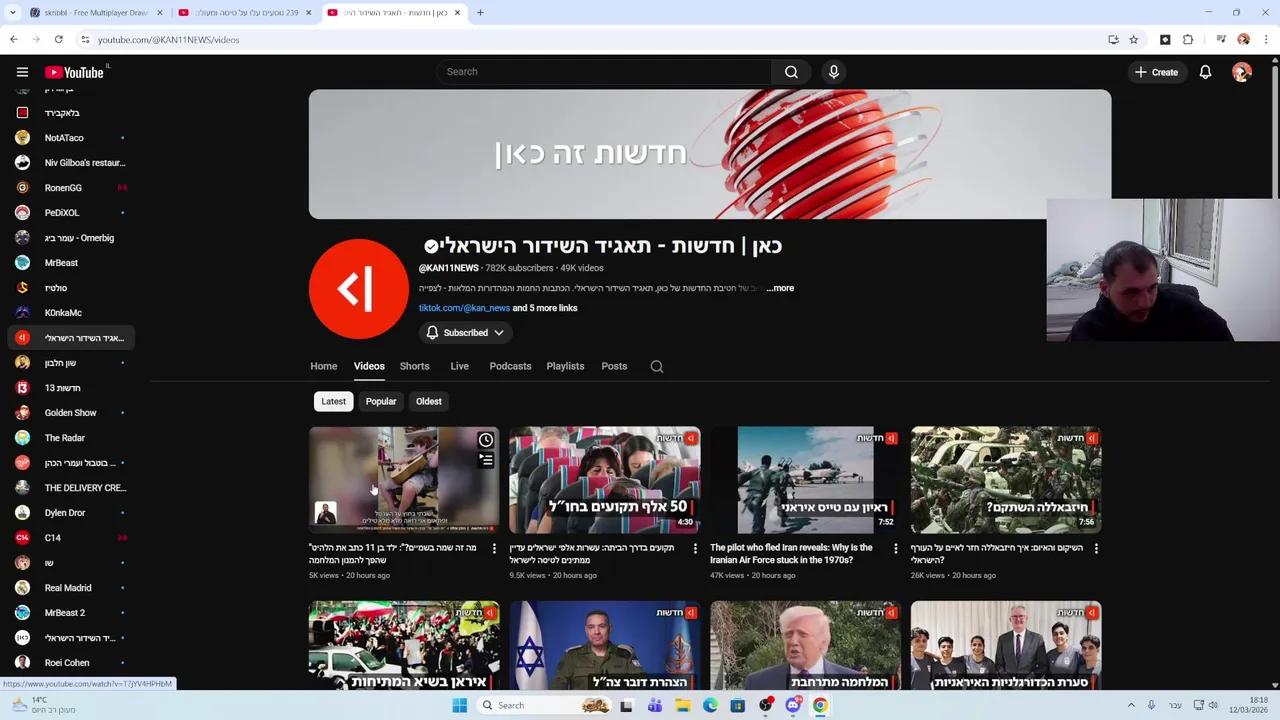Open options for the 50 אלף video
Image resolution: width=1280 pixels, height=720 pixels.
[x=695, y=548]
